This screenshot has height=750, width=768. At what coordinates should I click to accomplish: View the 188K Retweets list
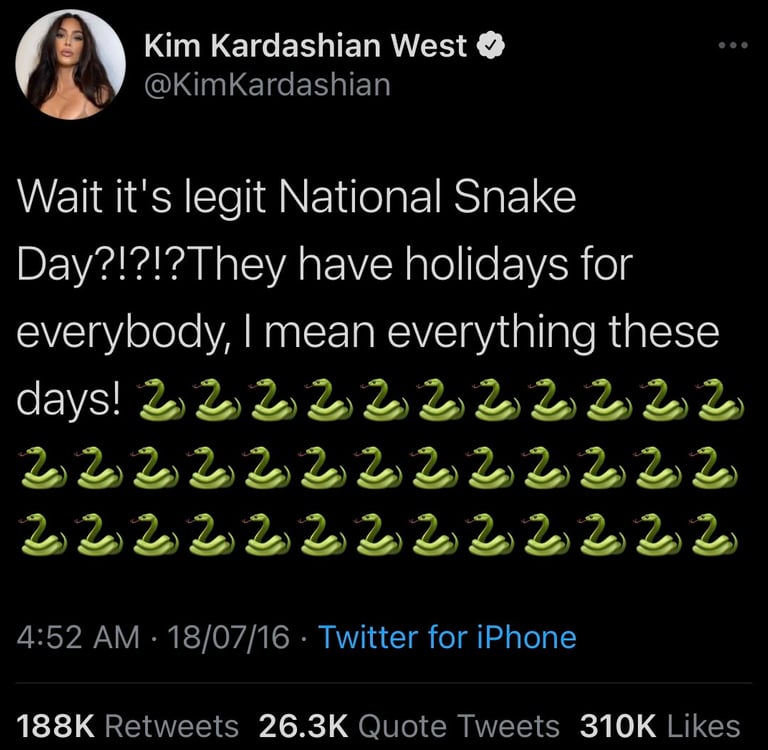(x=128, y=726)
